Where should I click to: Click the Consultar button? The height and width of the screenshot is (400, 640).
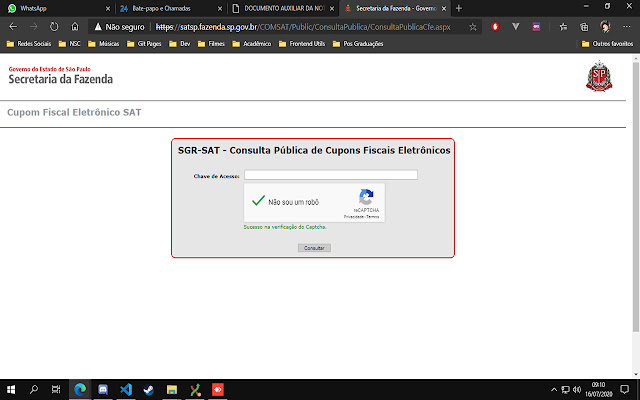point(314,248)
